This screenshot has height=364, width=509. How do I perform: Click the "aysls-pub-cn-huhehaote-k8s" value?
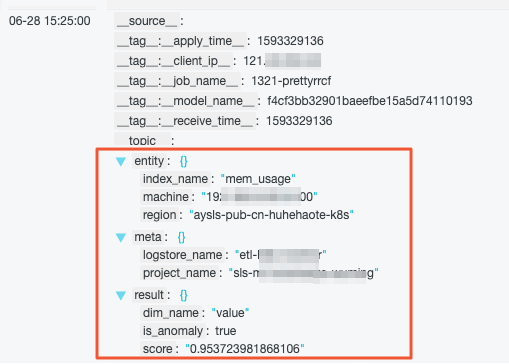pos(271,215)
